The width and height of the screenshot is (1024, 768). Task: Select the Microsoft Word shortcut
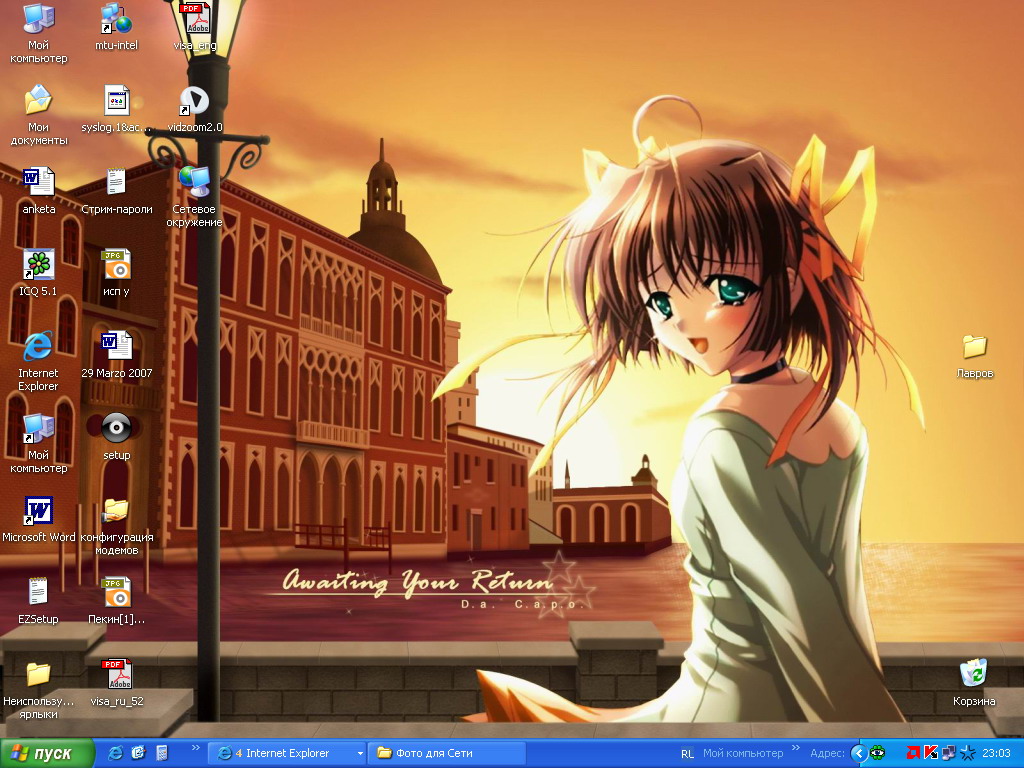[x=39, y=519]
